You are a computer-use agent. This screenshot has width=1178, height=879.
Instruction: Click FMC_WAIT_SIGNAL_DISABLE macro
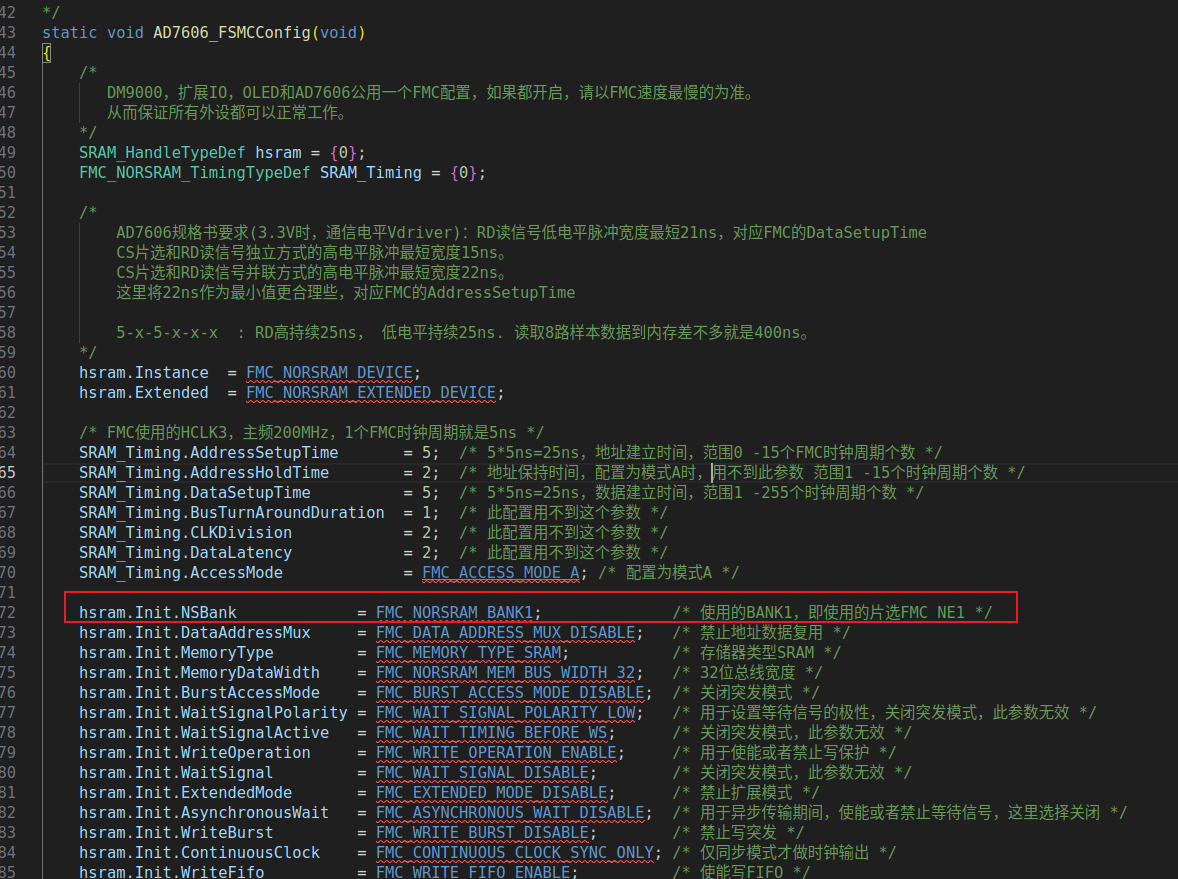pos(482,773)
